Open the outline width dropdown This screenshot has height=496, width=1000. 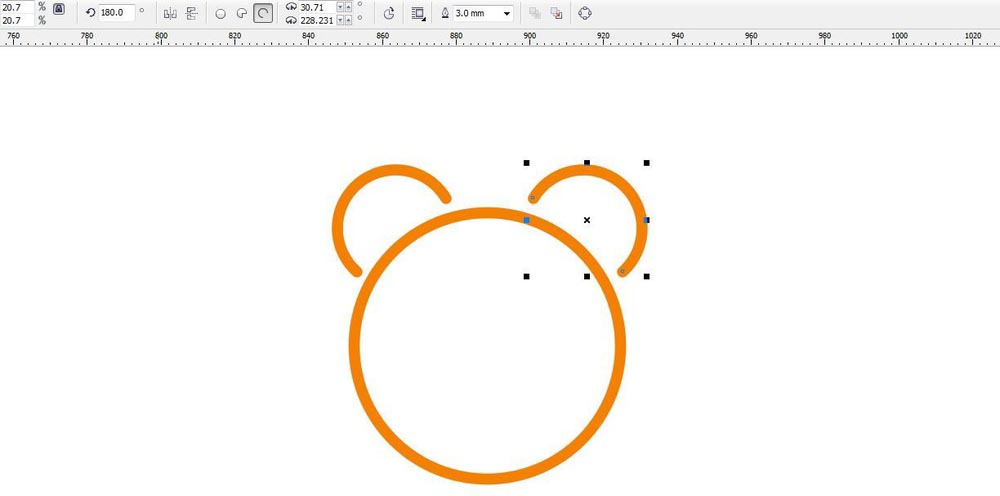[x=507, y=14]
